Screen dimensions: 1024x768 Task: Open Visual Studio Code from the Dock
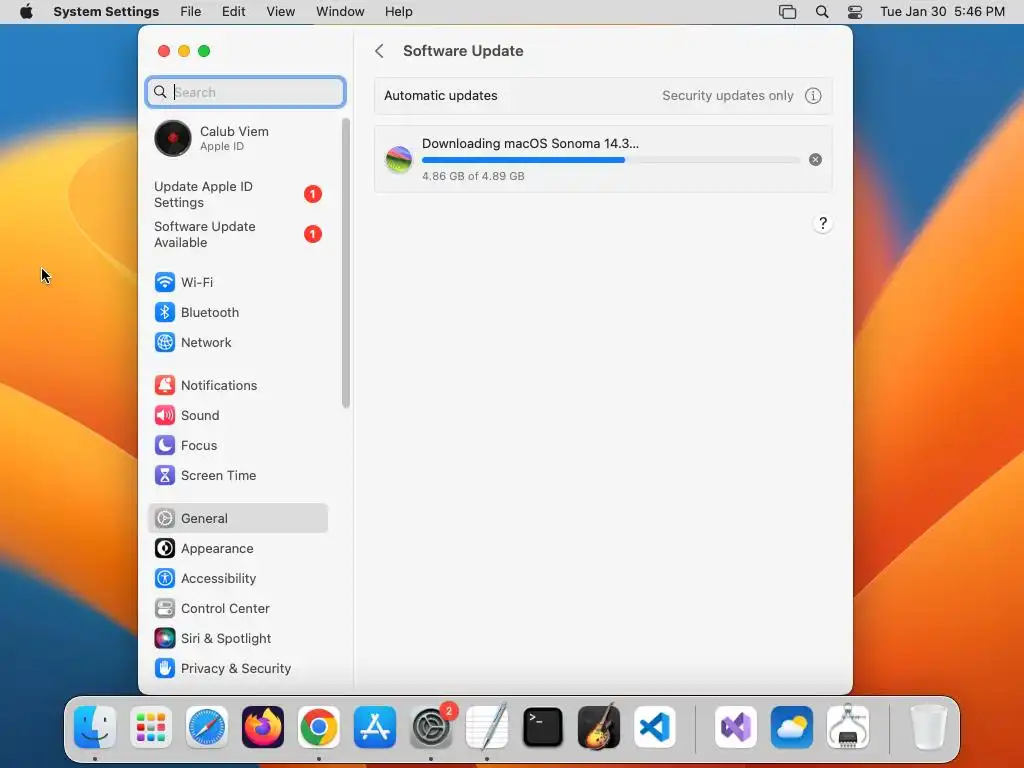click(655, 727)
